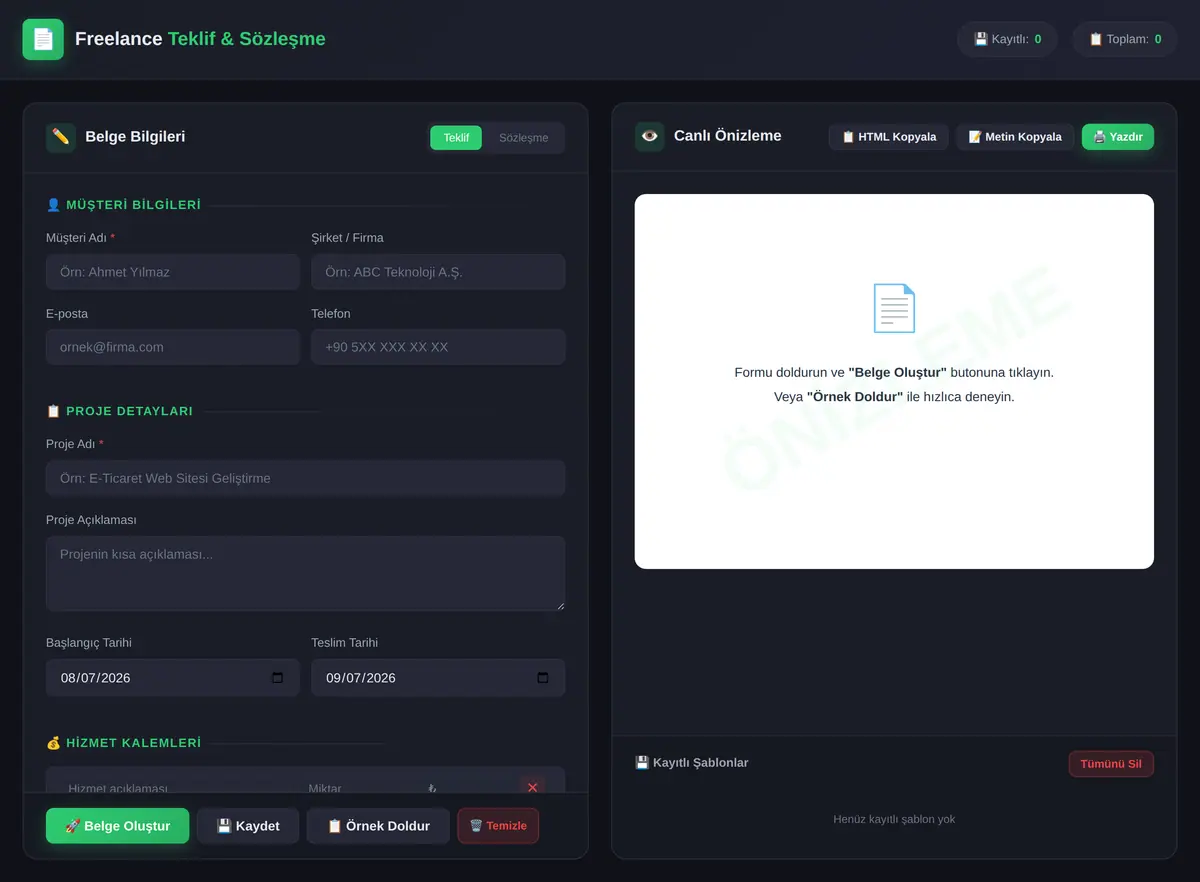Viewport: 1200px width, 882px height.
Task: Click the HİZMET KALEMLERİ section heading
Action: (x=124, y=743)
